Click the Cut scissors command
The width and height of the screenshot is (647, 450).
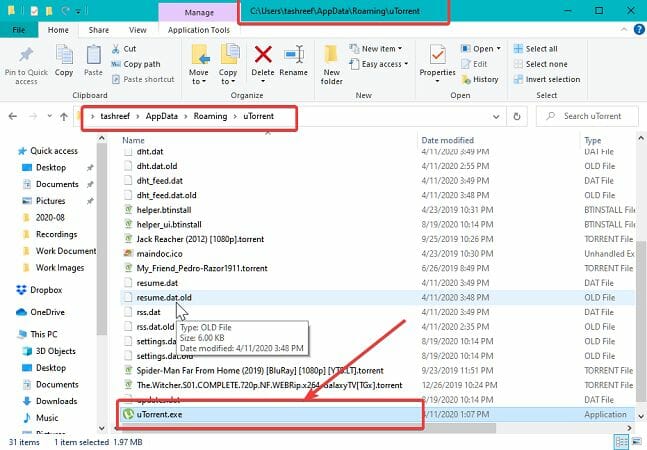(123, 49)
